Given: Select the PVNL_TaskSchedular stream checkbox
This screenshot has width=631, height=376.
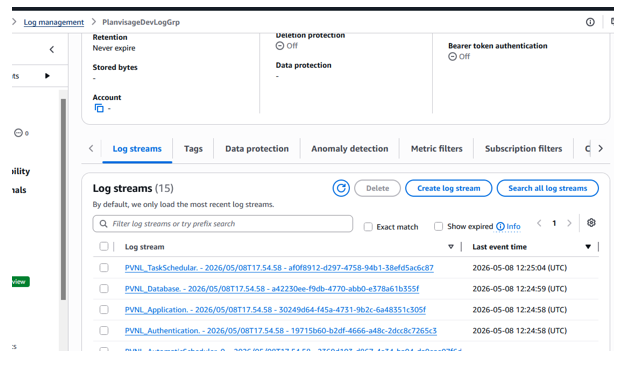Looking at the screenshot, I should click(104, 268).
